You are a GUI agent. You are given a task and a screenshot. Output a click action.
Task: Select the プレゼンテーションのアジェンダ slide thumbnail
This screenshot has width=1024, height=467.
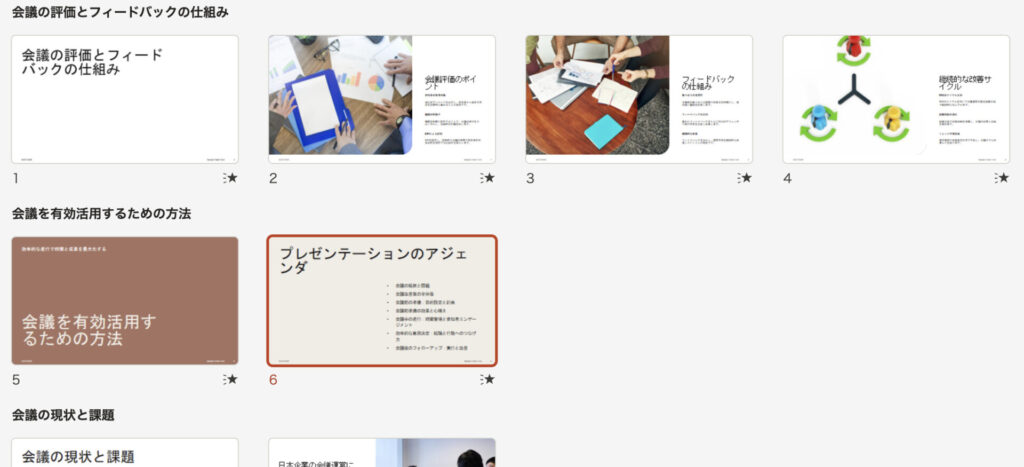382,301
